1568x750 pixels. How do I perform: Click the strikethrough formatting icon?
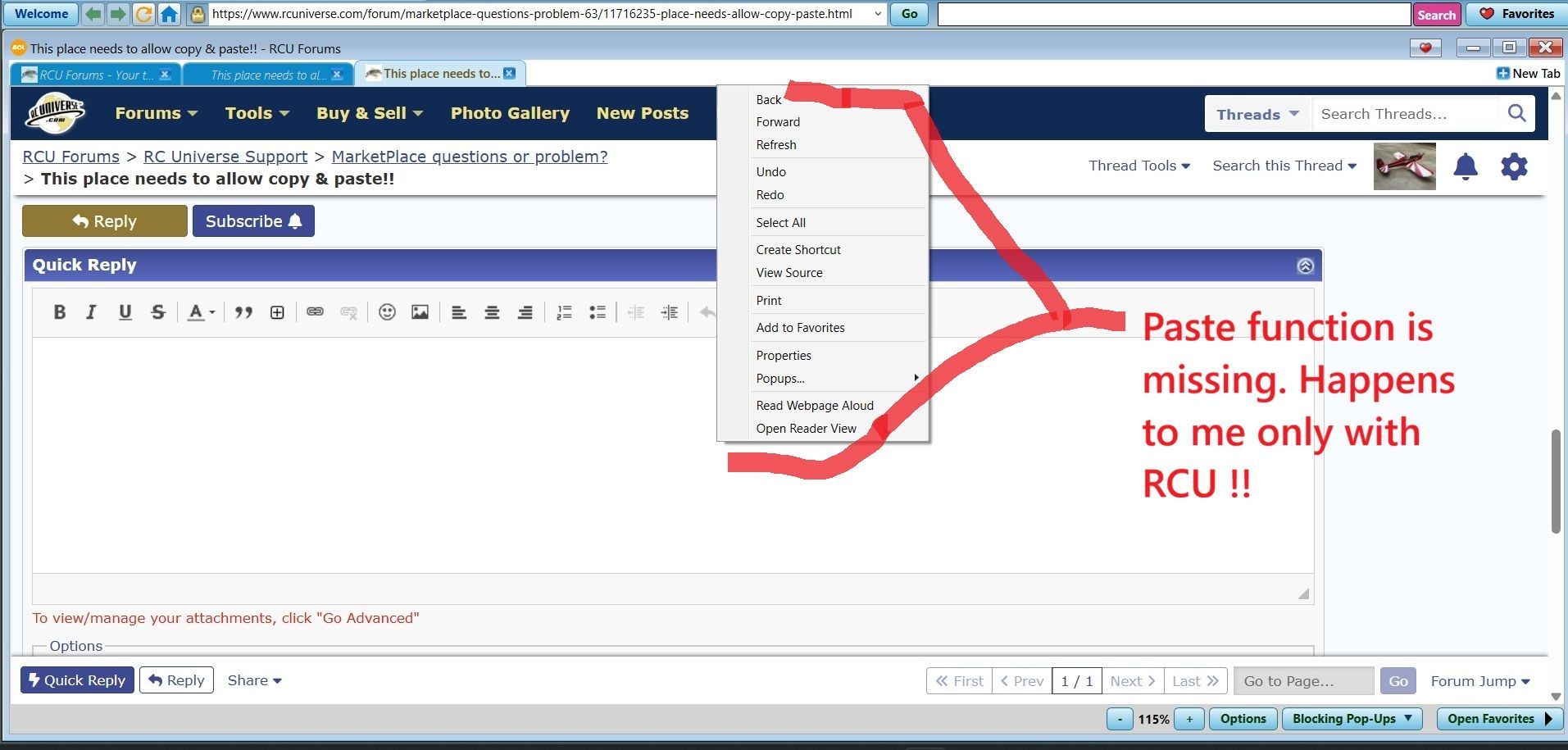158,312
